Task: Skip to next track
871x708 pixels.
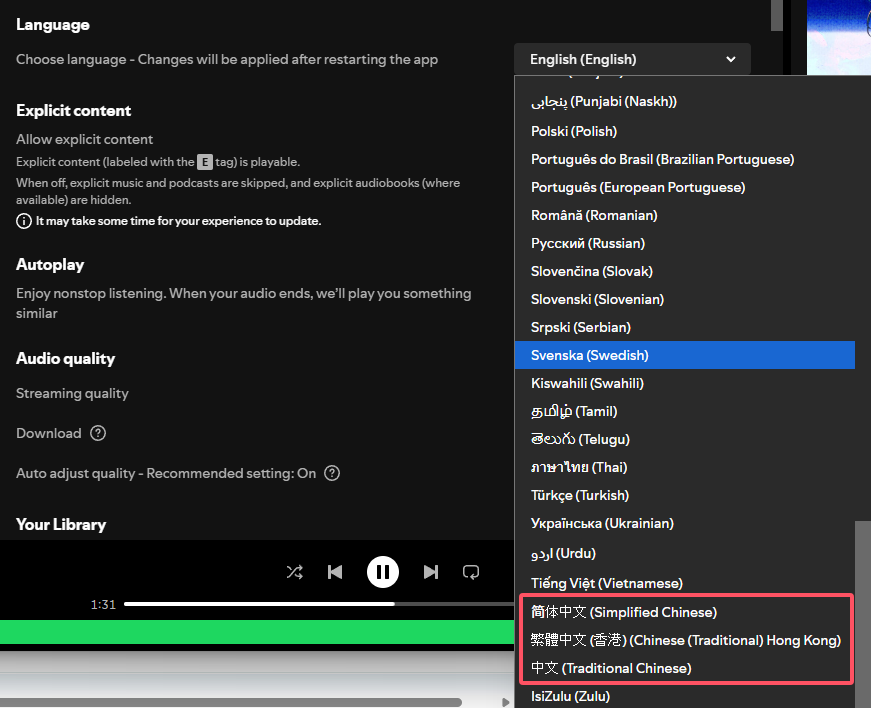Action: 431,572
